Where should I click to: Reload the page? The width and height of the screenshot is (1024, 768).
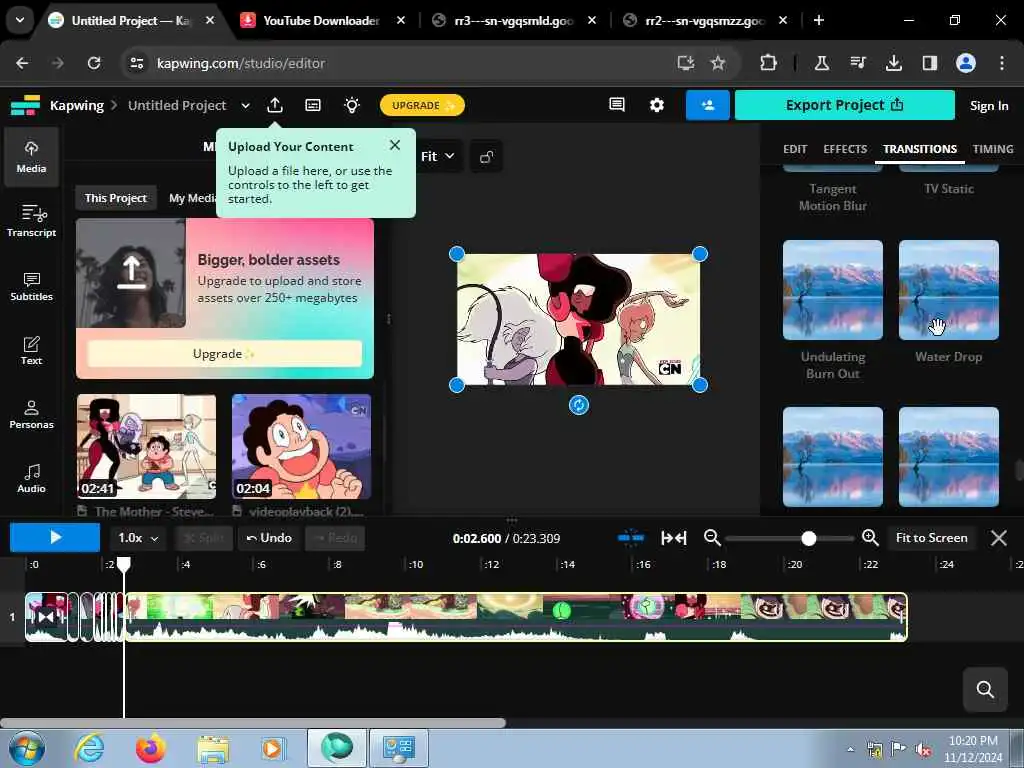point(94,63)
